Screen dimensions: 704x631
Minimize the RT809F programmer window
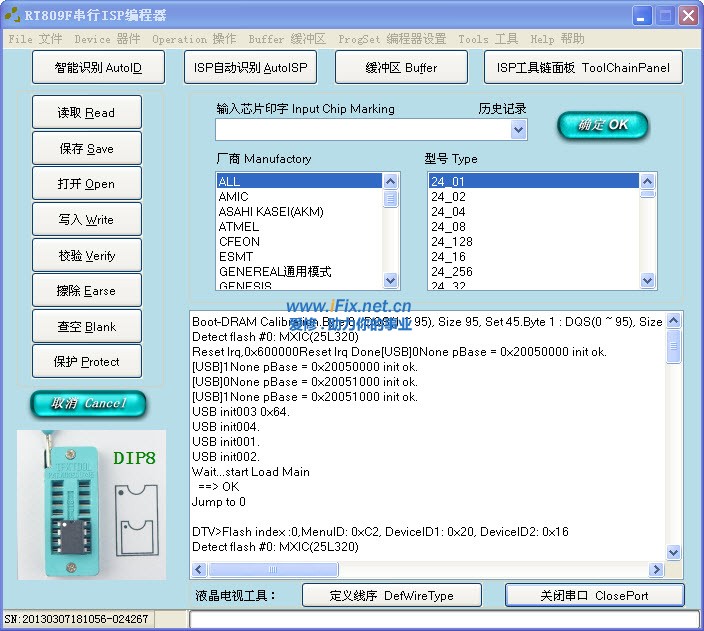tap(642, 16)
